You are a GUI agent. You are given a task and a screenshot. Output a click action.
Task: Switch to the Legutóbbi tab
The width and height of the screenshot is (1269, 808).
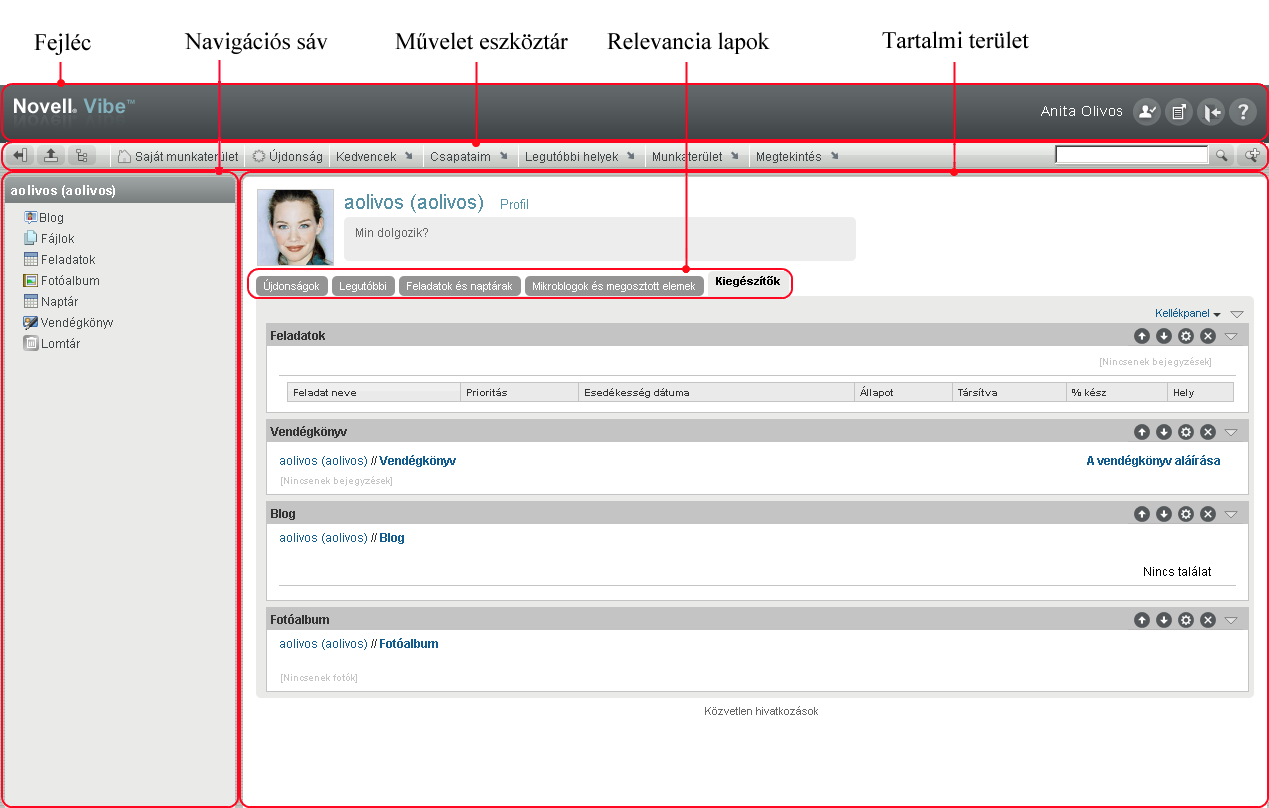tap(363, 286)
